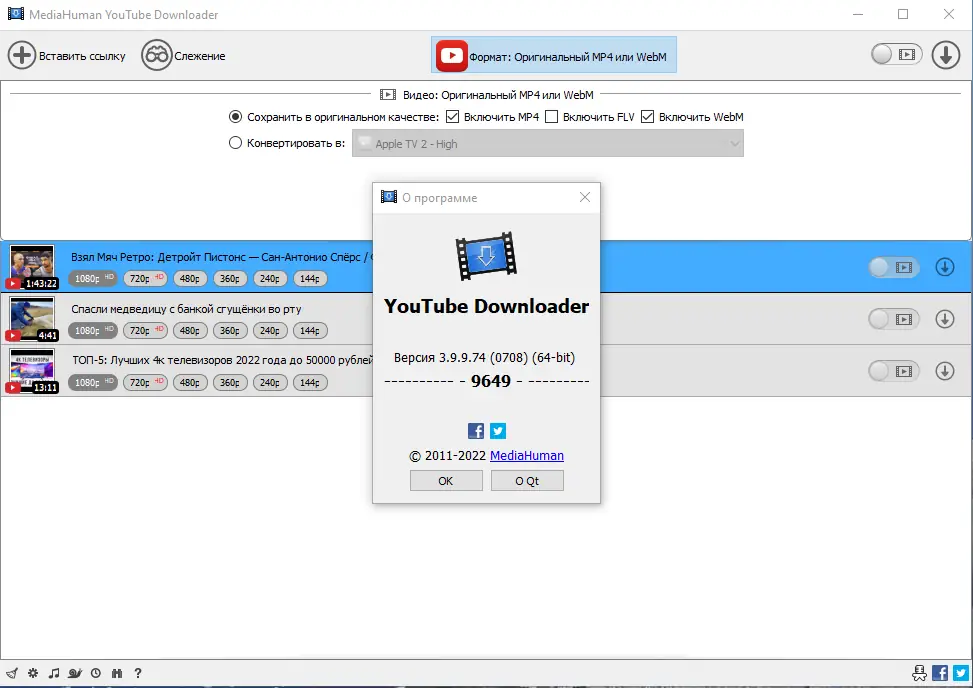Toggle the video switch for the Детройт Пистонс item
Viewport: 973px width, 688px height.
(893, 266)
